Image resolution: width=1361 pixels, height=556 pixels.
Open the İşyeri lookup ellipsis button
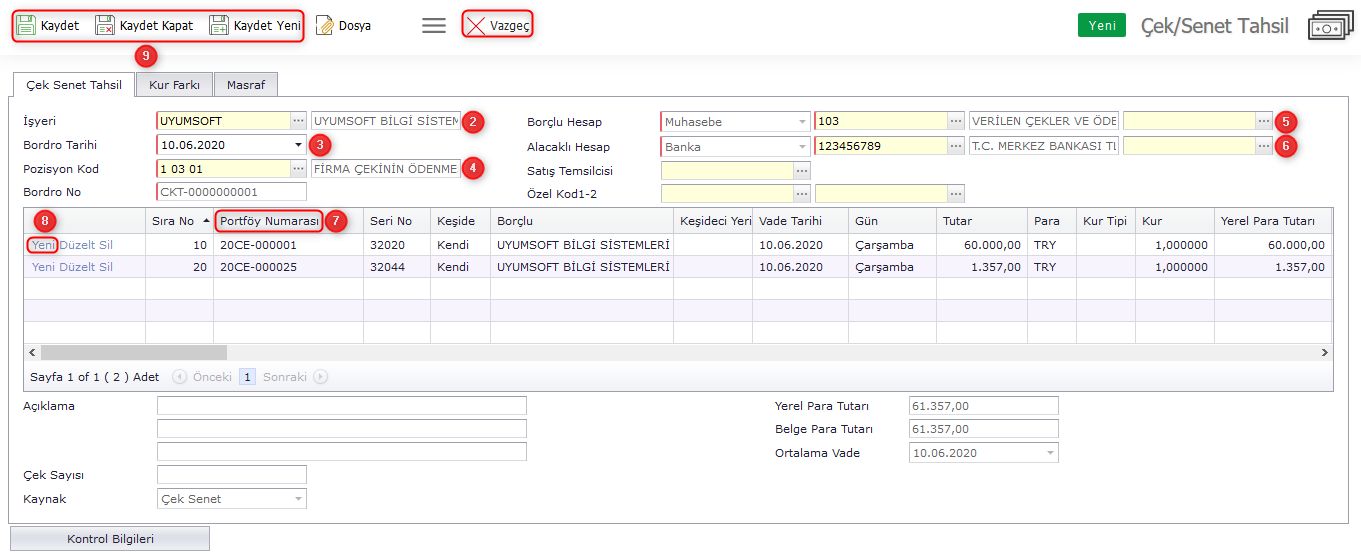click(x=298, y=121)
